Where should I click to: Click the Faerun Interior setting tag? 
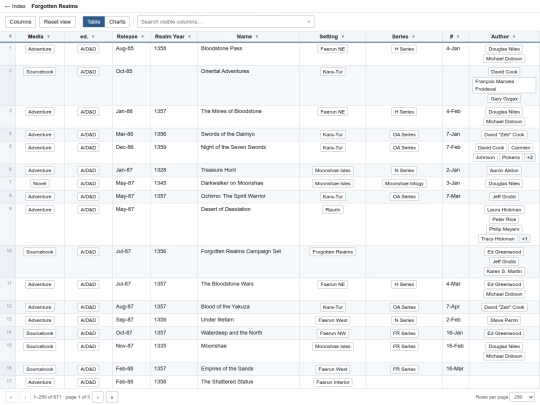pos(333,382)
